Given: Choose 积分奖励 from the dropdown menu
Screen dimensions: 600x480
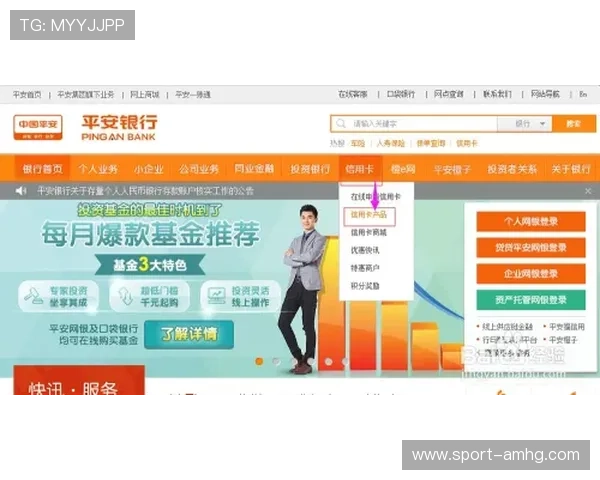Looking at the screenshot, I should click(365, 286).
